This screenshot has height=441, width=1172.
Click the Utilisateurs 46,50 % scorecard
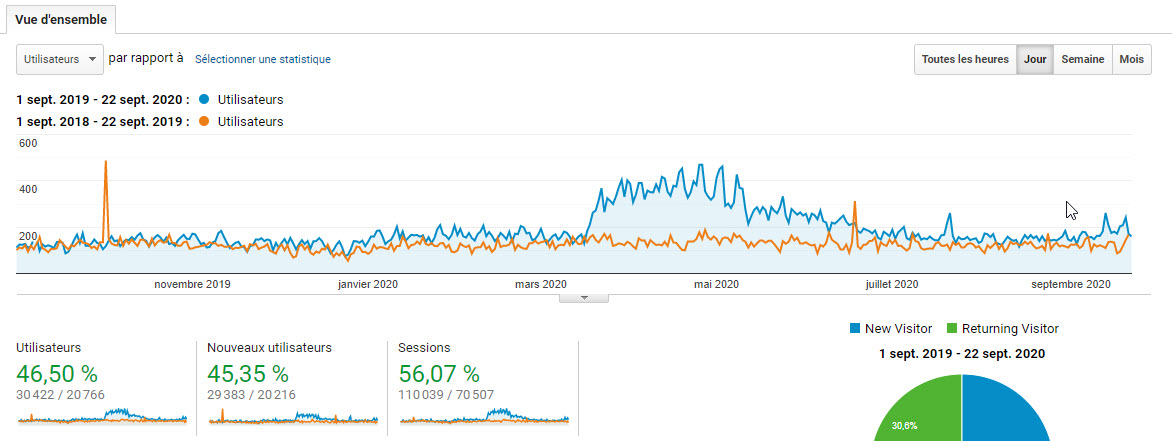pos(57,375)
